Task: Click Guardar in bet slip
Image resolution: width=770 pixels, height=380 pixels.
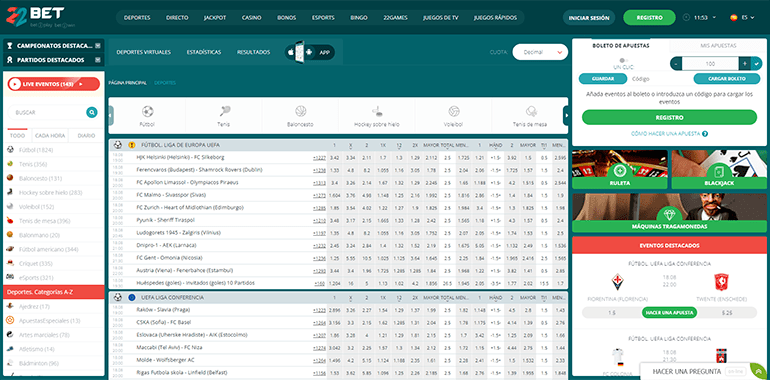Action: 603,79
